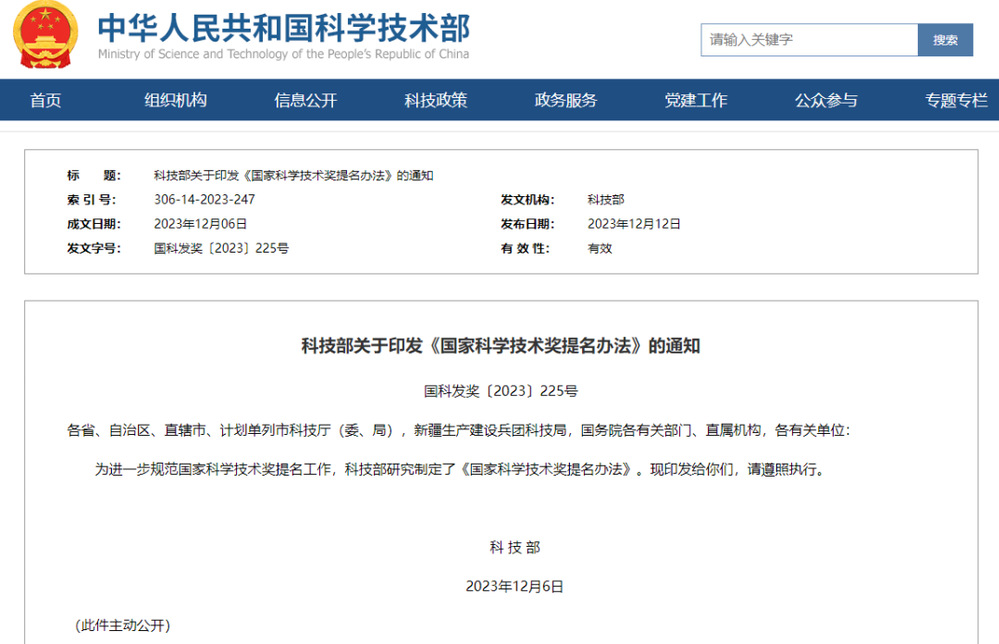
Task: Click the 发文机构 value 科技部
Action: pos(606,199)
